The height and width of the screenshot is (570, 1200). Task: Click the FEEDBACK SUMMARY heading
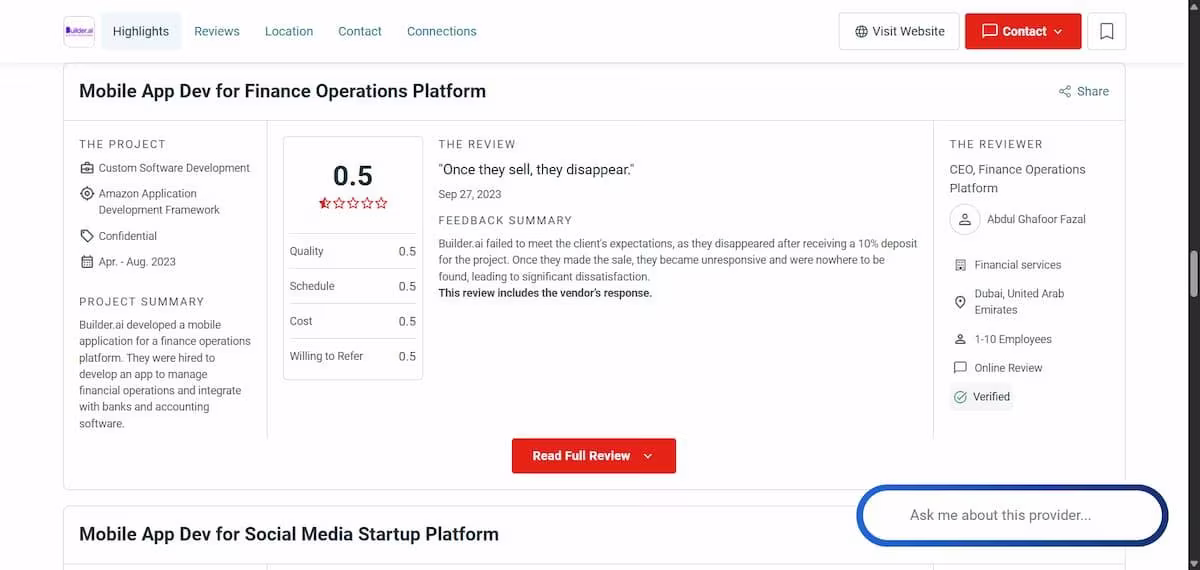tap(505, 220)
